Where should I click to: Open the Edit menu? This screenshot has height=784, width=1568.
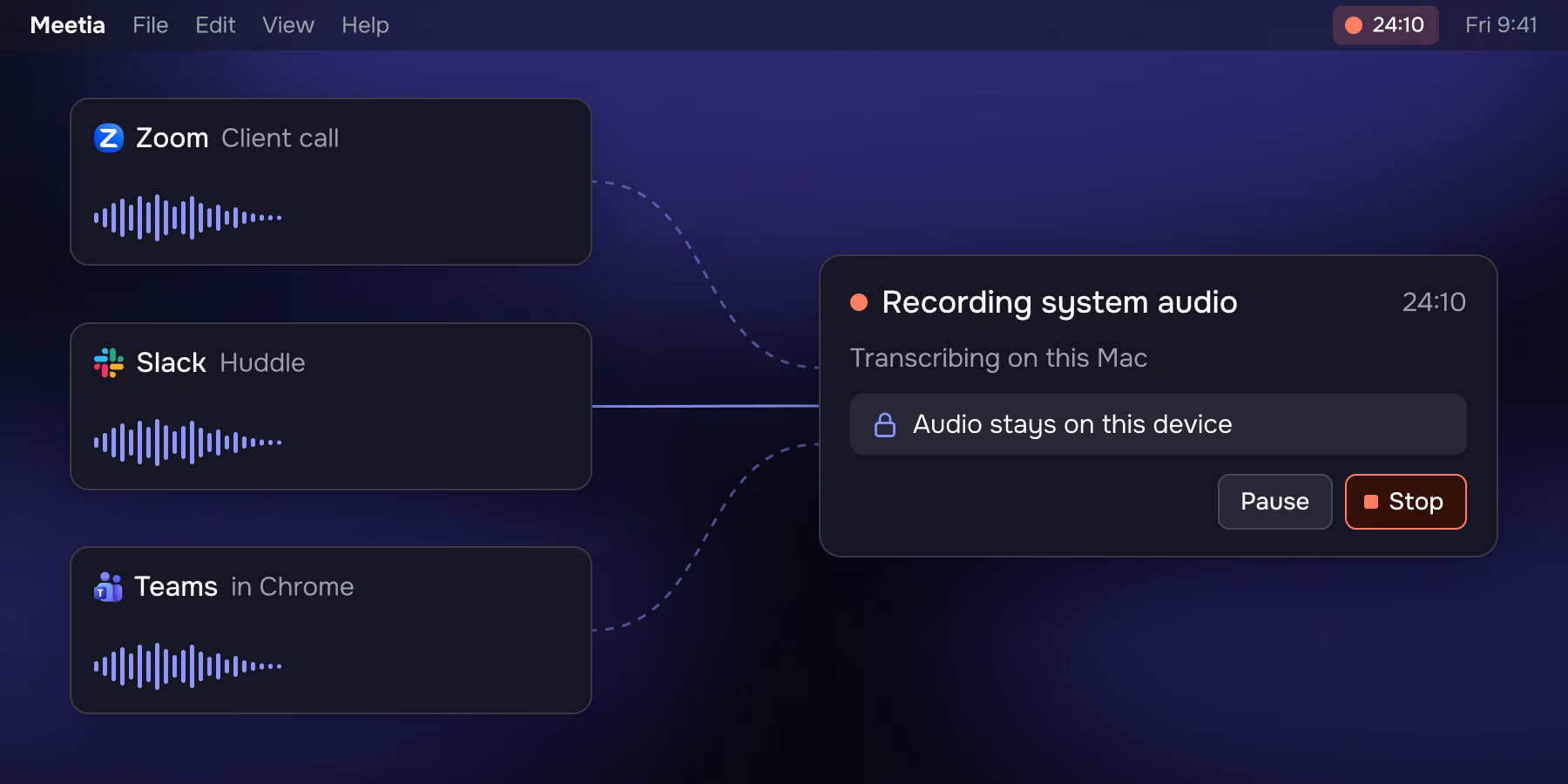coord(215,25)
